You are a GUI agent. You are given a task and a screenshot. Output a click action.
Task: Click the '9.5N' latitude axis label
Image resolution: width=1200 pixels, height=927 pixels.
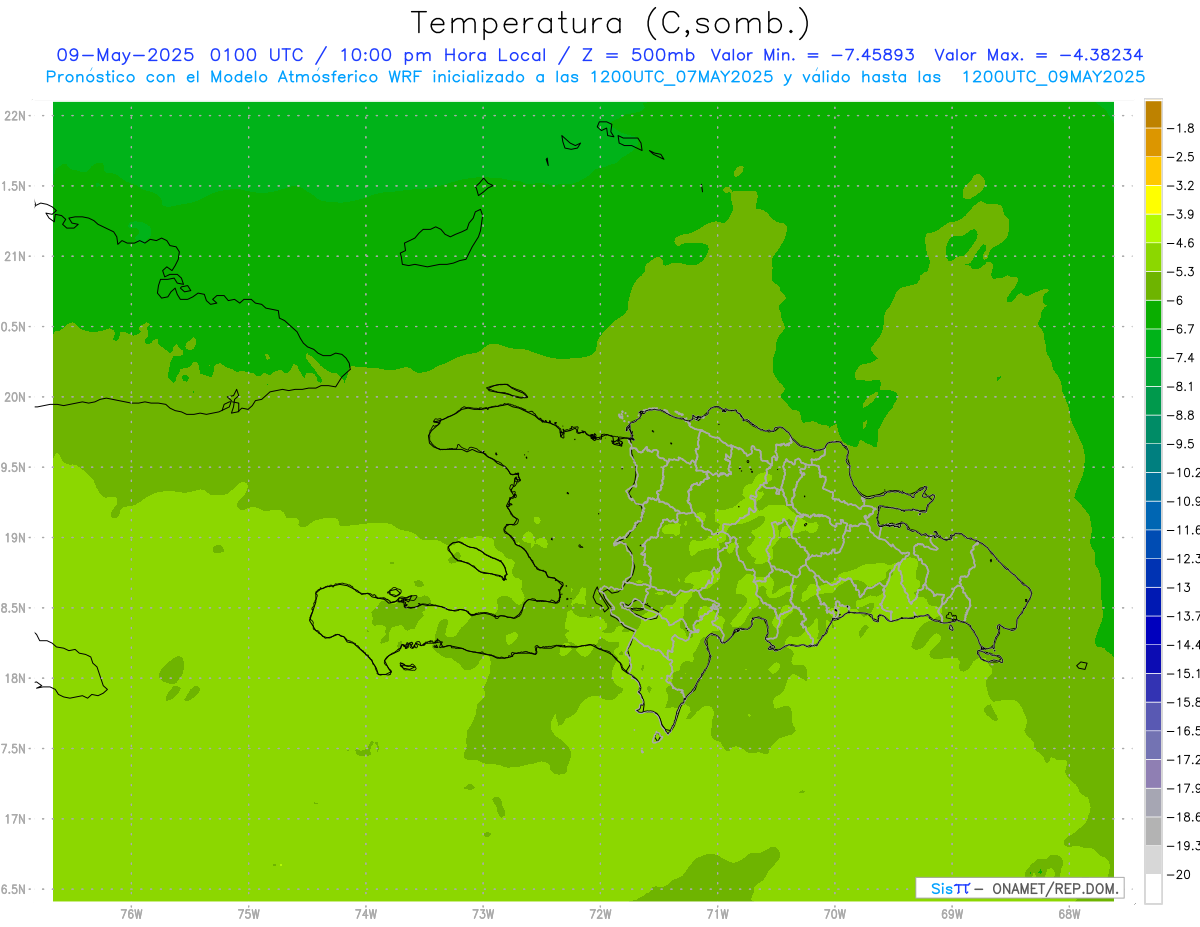(13, 468)
